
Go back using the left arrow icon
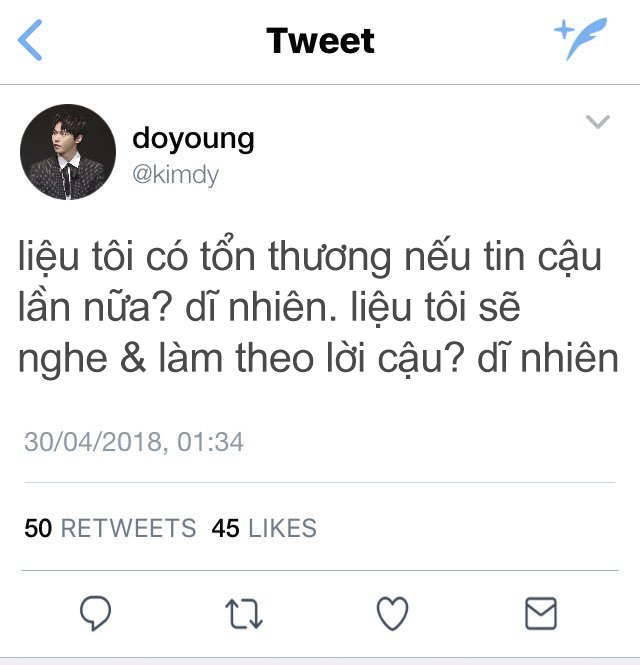30,40
